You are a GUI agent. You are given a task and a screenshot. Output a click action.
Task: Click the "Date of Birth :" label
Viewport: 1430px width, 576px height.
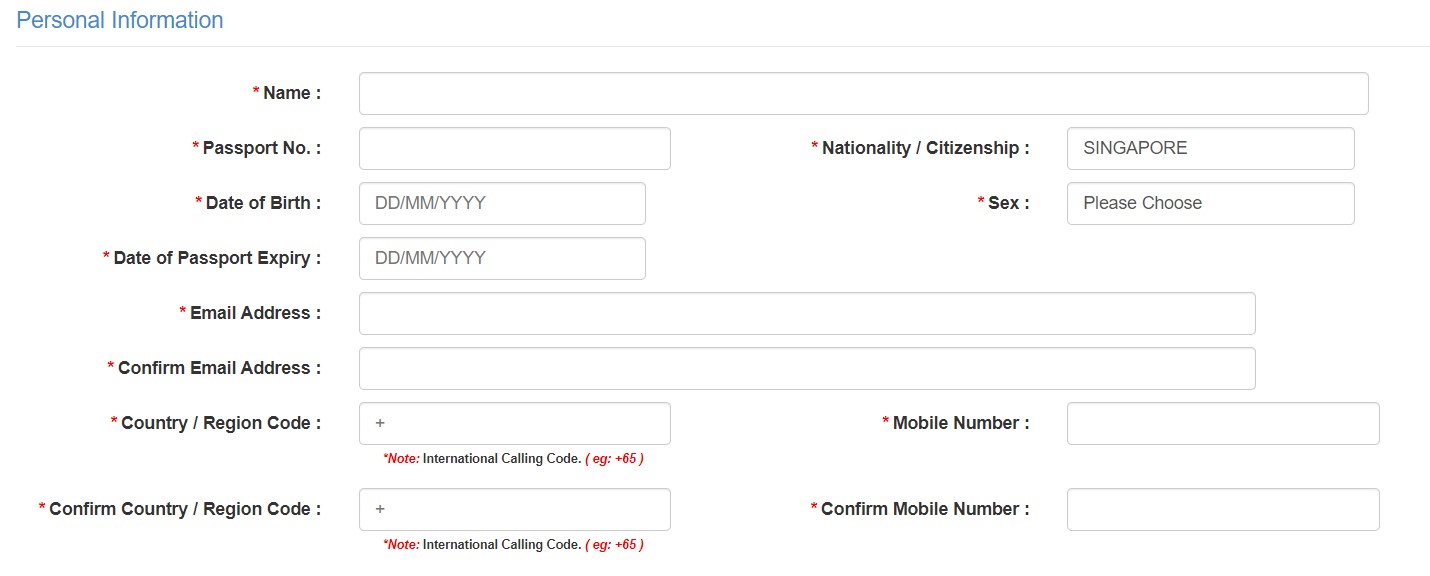(263, 203)
